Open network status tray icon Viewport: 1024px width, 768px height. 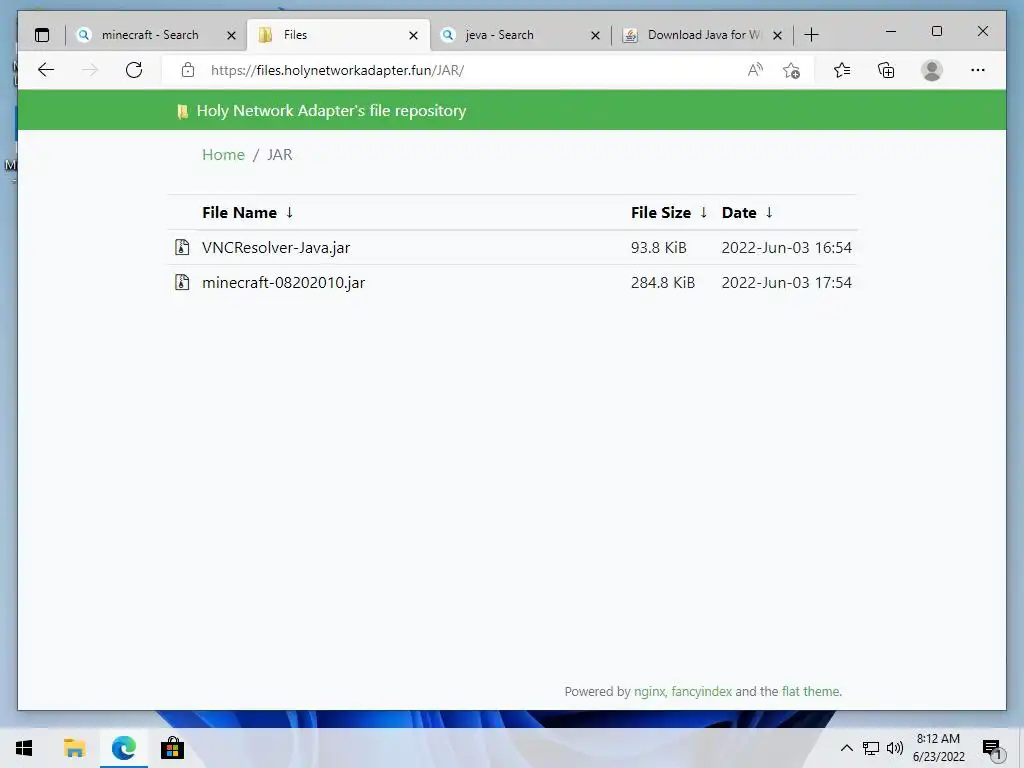click(871, 748)
